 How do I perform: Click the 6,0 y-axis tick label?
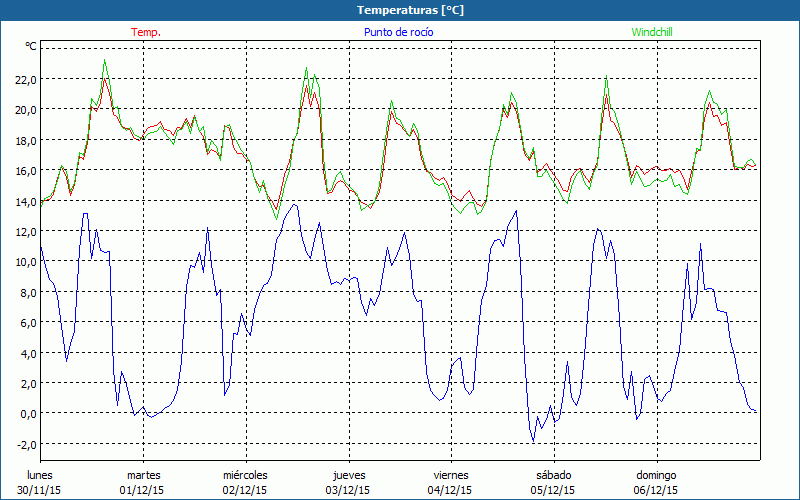click(x=27, y=322)
